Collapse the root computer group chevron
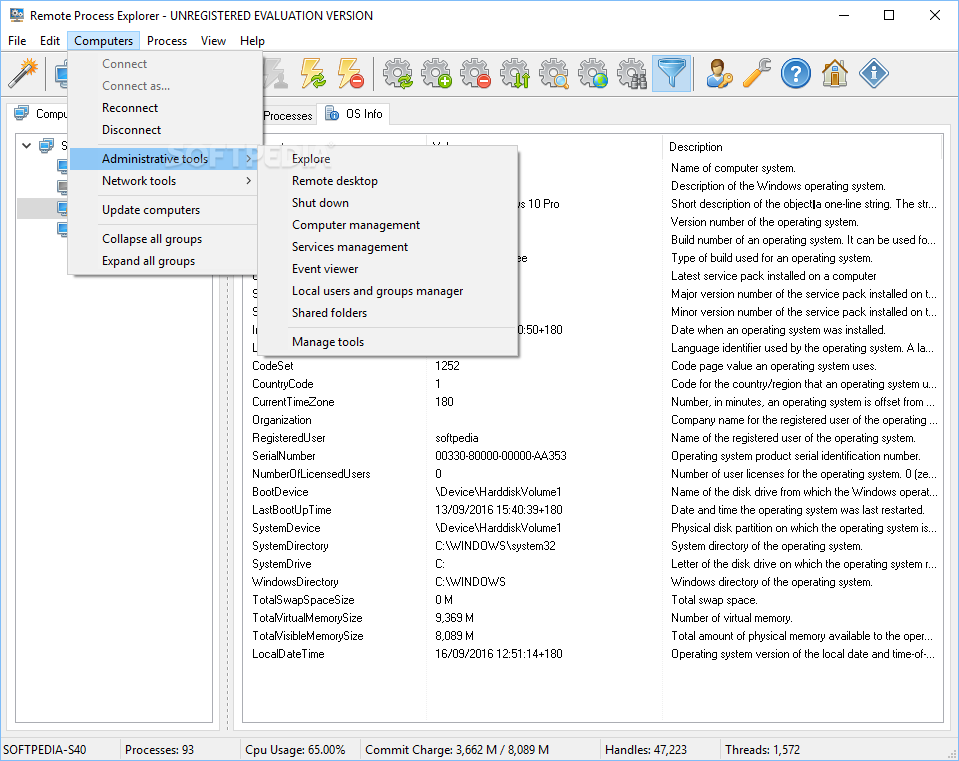This screenshot has width=959, height=761. click(26, 146)
